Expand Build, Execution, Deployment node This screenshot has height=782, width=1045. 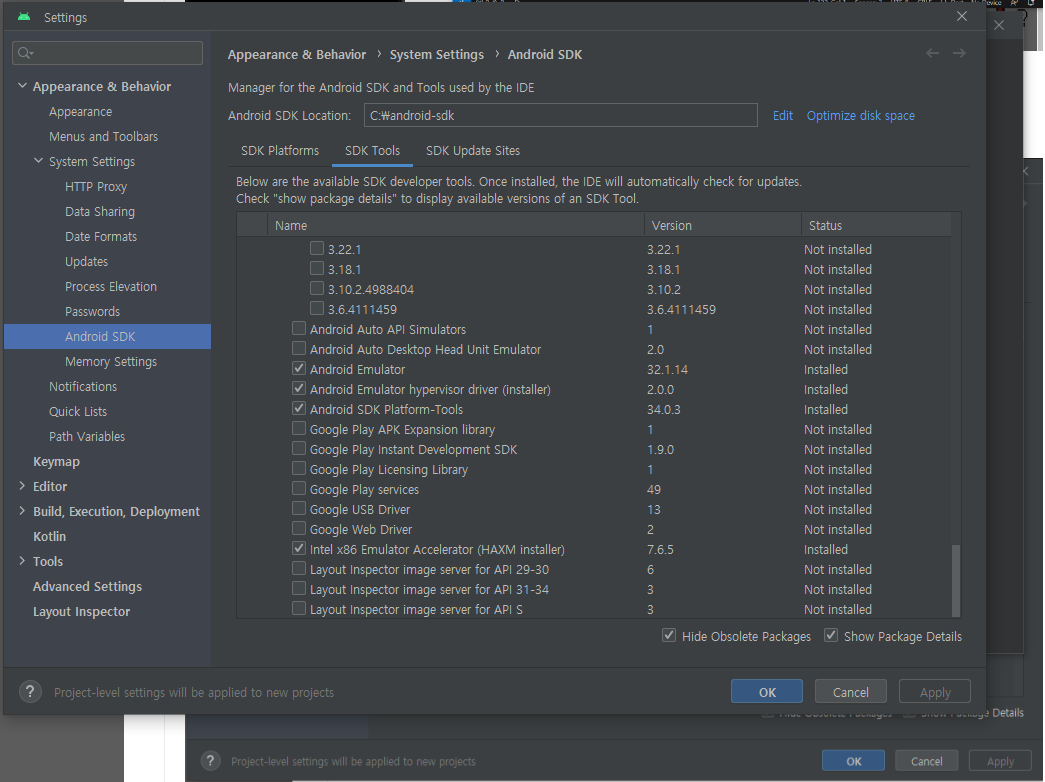coord(22,511)
